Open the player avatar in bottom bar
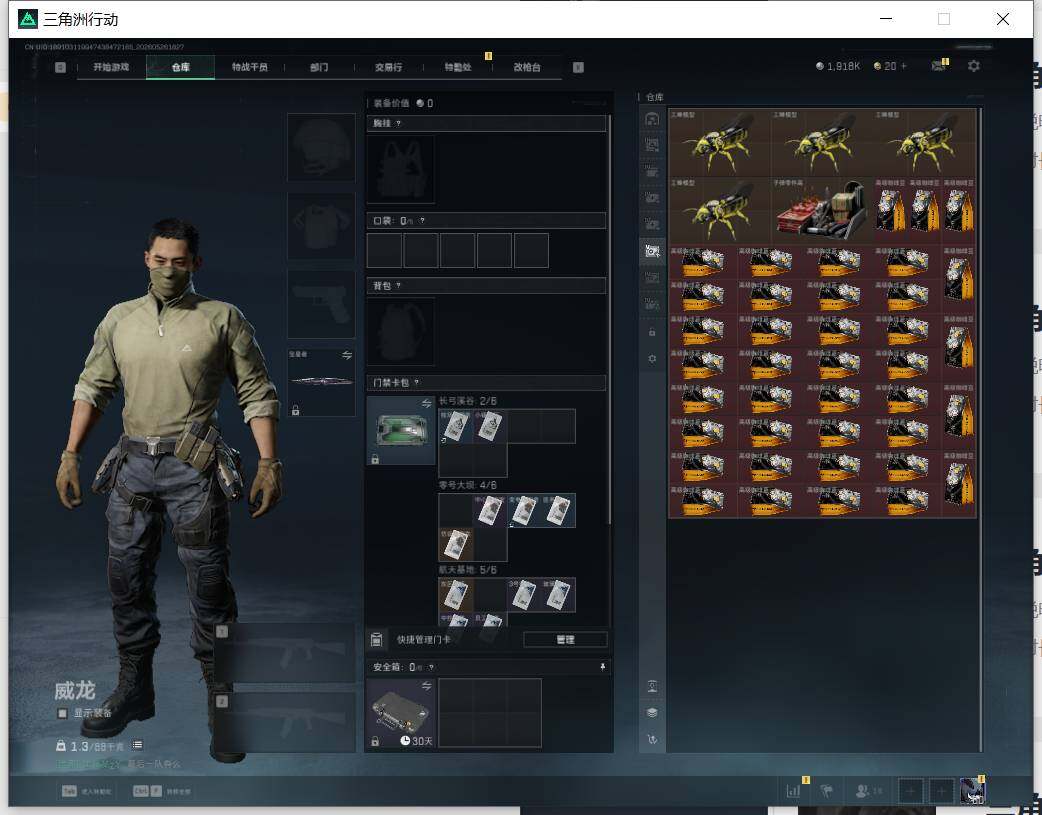The image size is (1042, 815). point(972,791)
